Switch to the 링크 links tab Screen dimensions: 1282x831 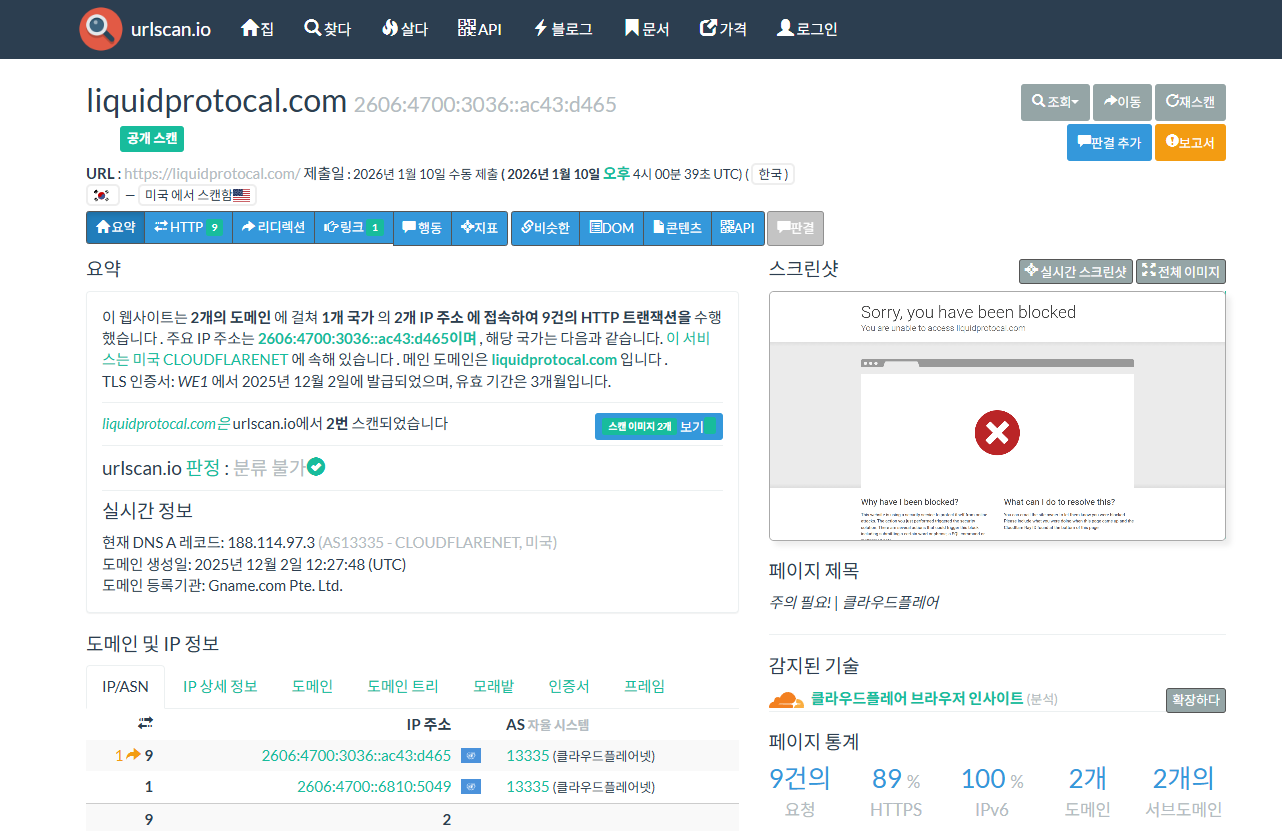click(x=354, y=228)
